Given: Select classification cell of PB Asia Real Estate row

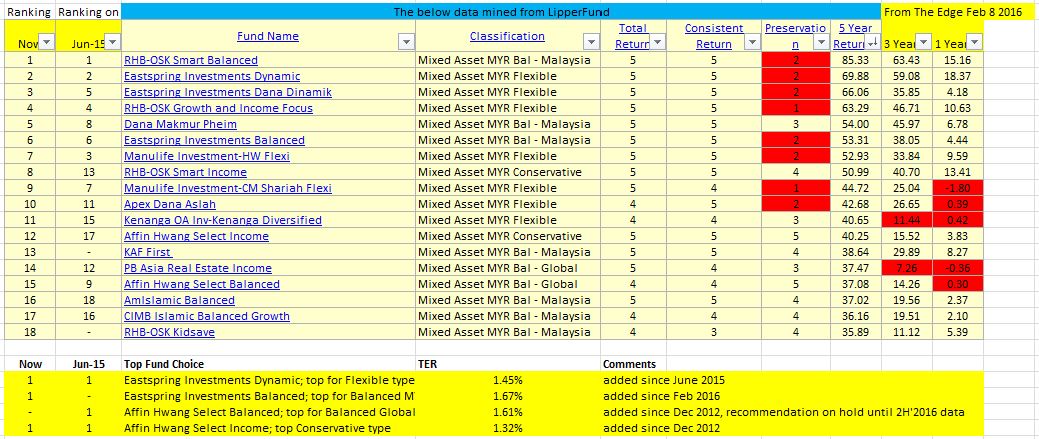Looking at the screenshot, I should (508, 268).
